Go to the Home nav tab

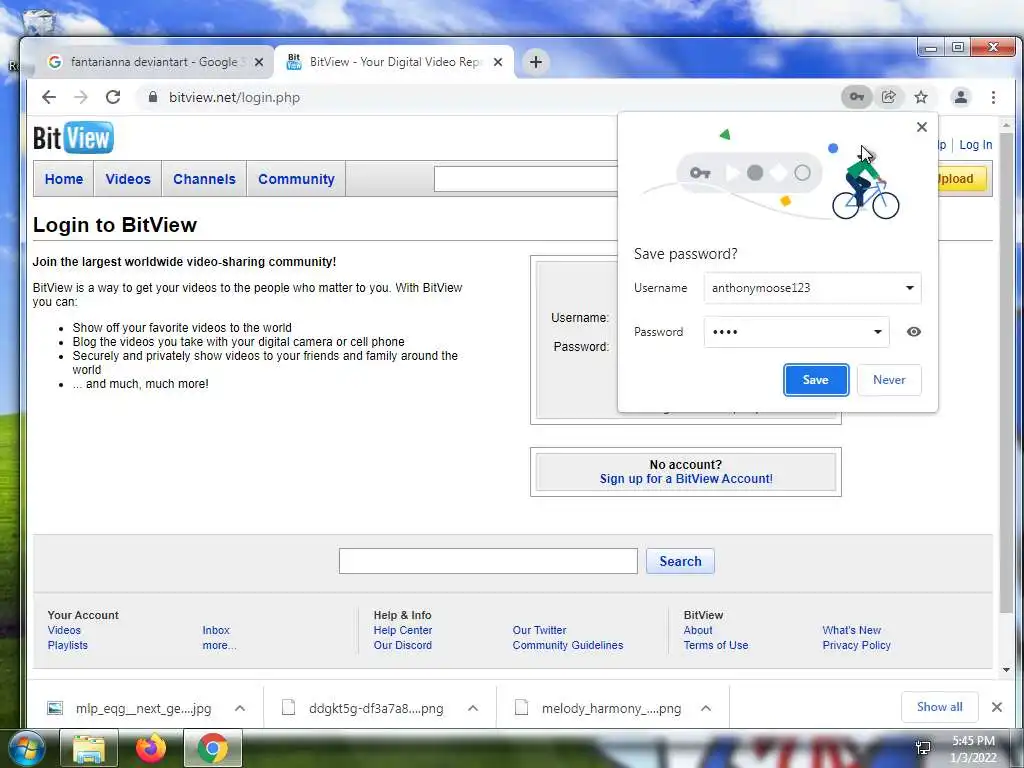(x=64, y=179)
